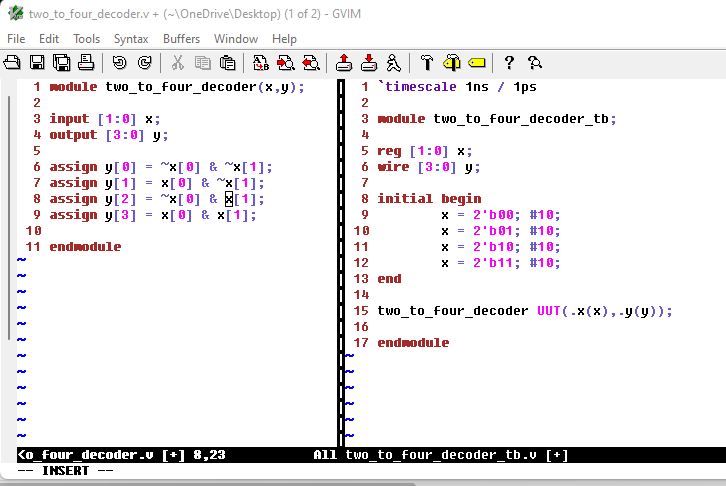Redo the change via toolbar icon
Viewport: 726px width, 486px height.
144,63
